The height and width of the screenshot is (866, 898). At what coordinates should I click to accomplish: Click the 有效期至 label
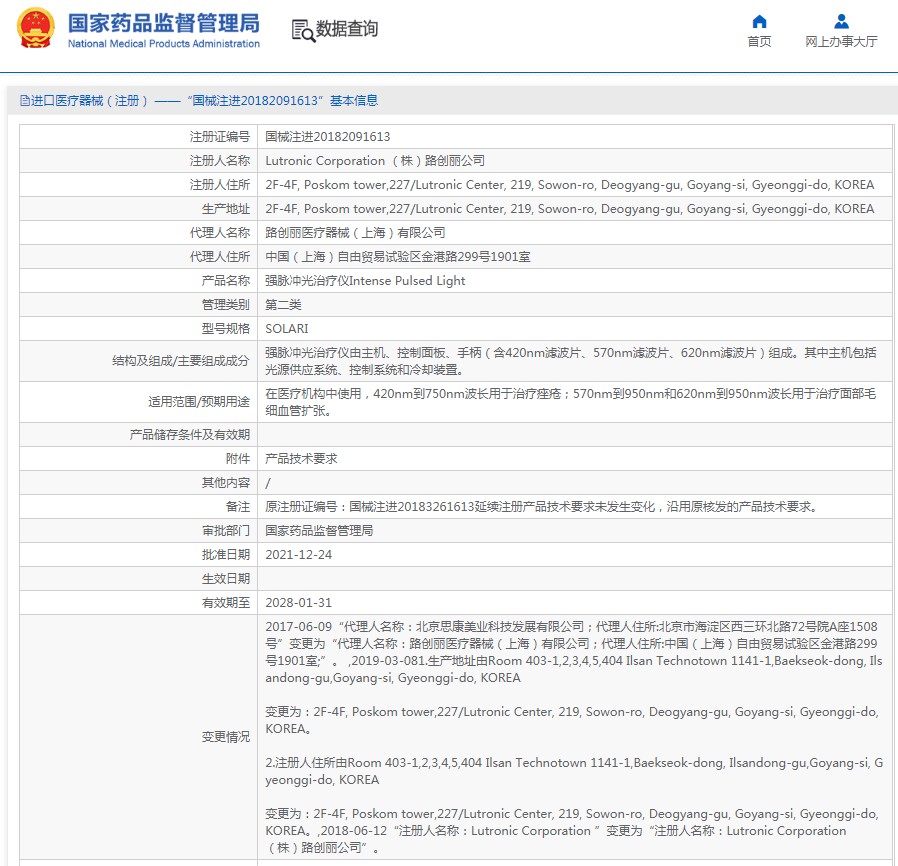point(226,604)
